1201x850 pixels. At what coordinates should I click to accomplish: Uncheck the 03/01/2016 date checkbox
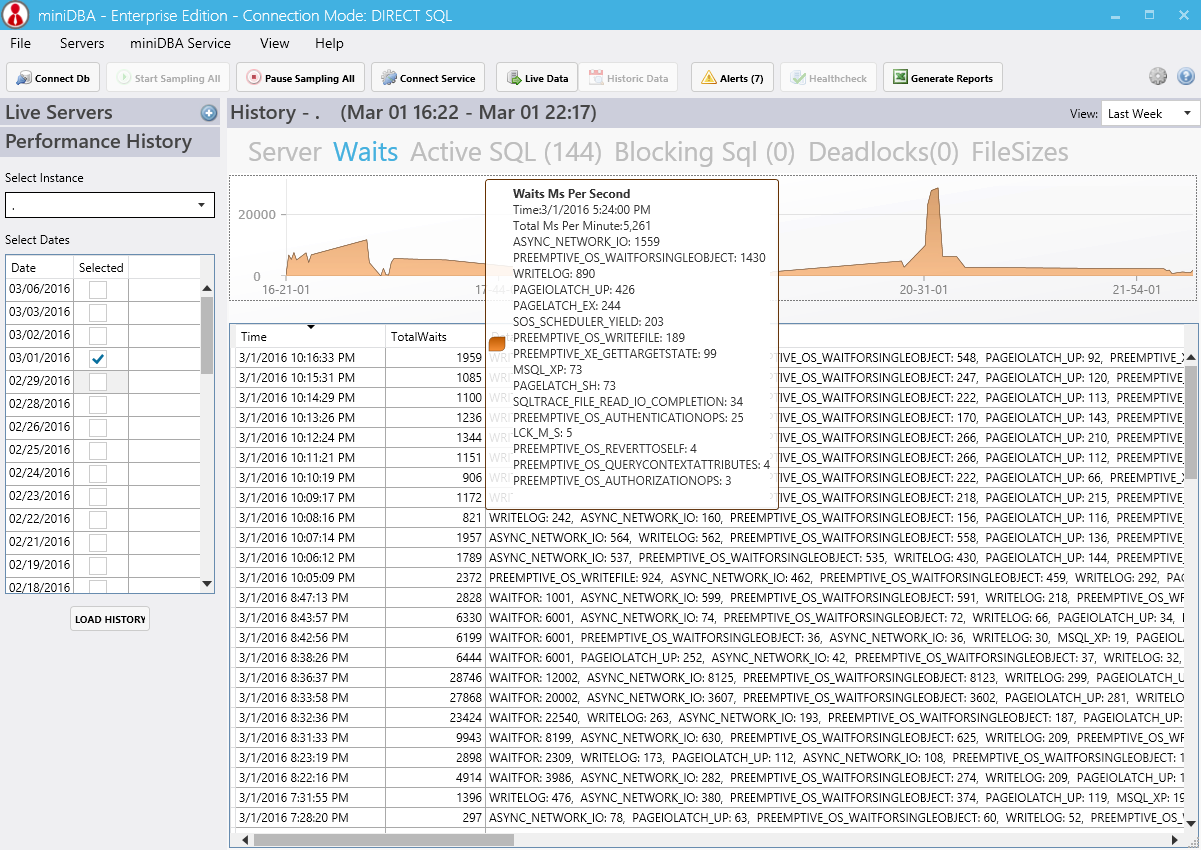pos(97,358)
